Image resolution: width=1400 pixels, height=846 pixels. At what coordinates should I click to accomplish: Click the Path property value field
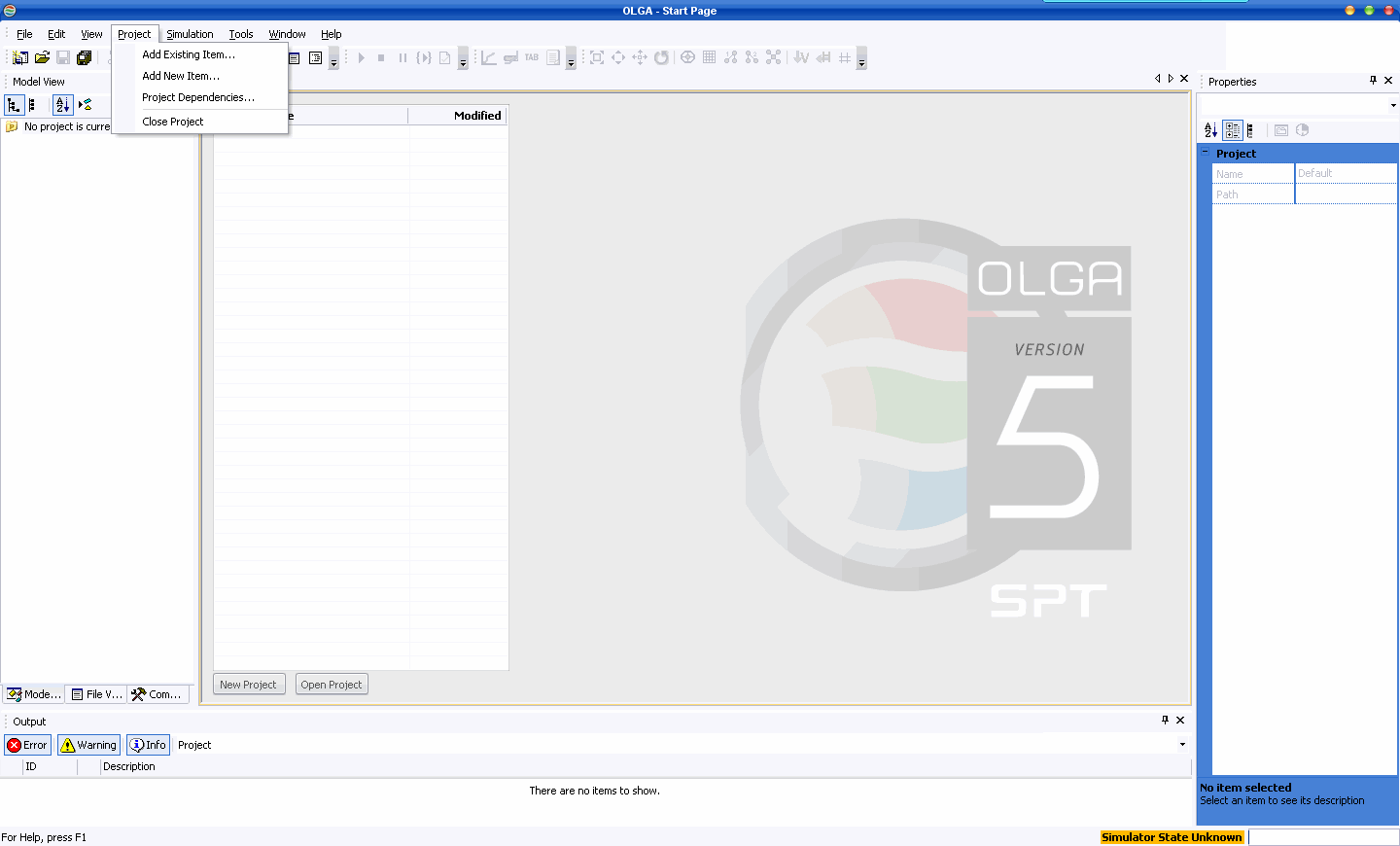(1347, 194)
